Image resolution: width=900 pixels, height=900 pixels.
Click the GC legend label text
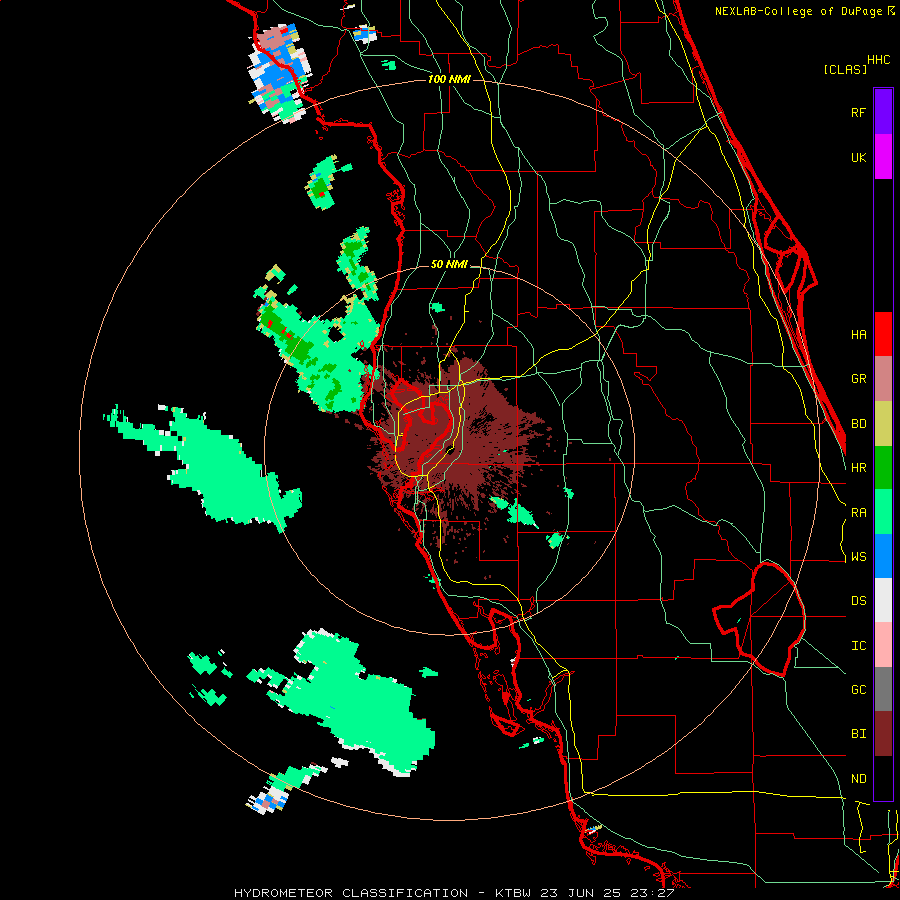pos(858,690)
